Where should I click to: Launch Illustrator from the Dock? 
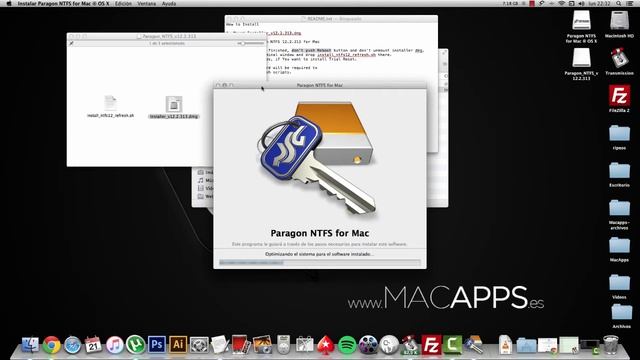tap(178, 345)
